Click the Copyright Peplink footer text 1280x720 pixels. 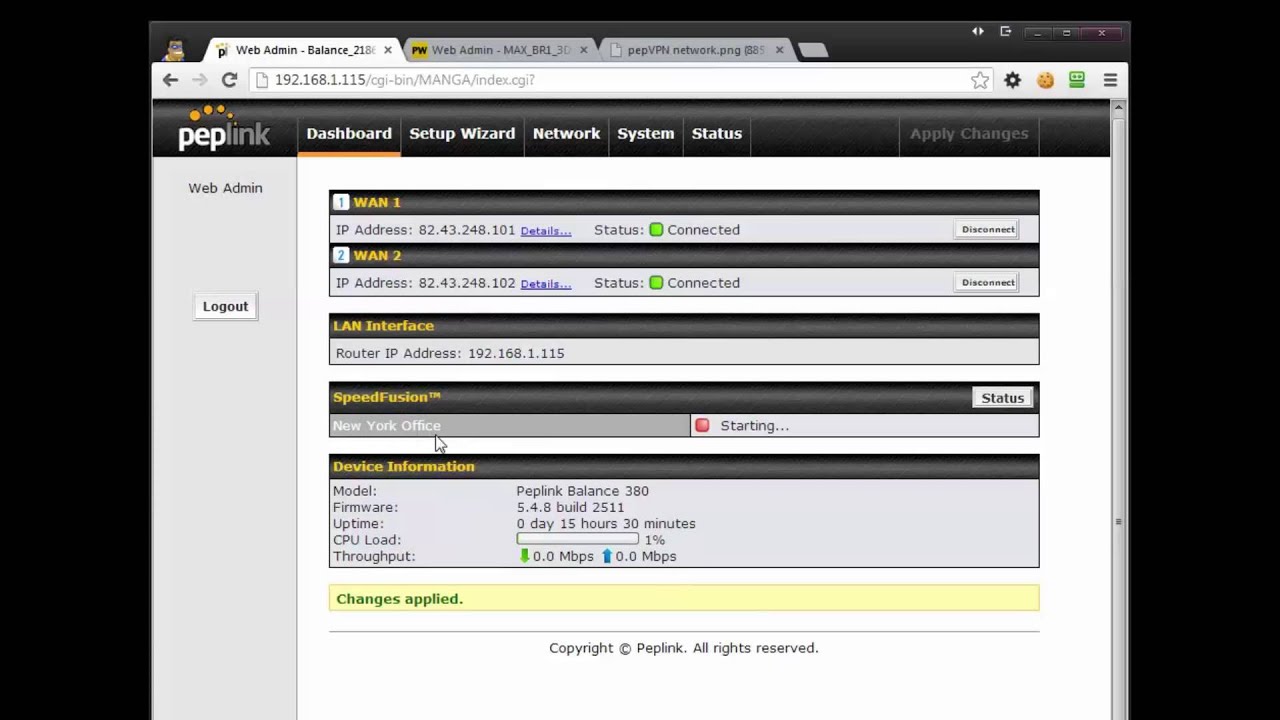click(x=684, y=648)
